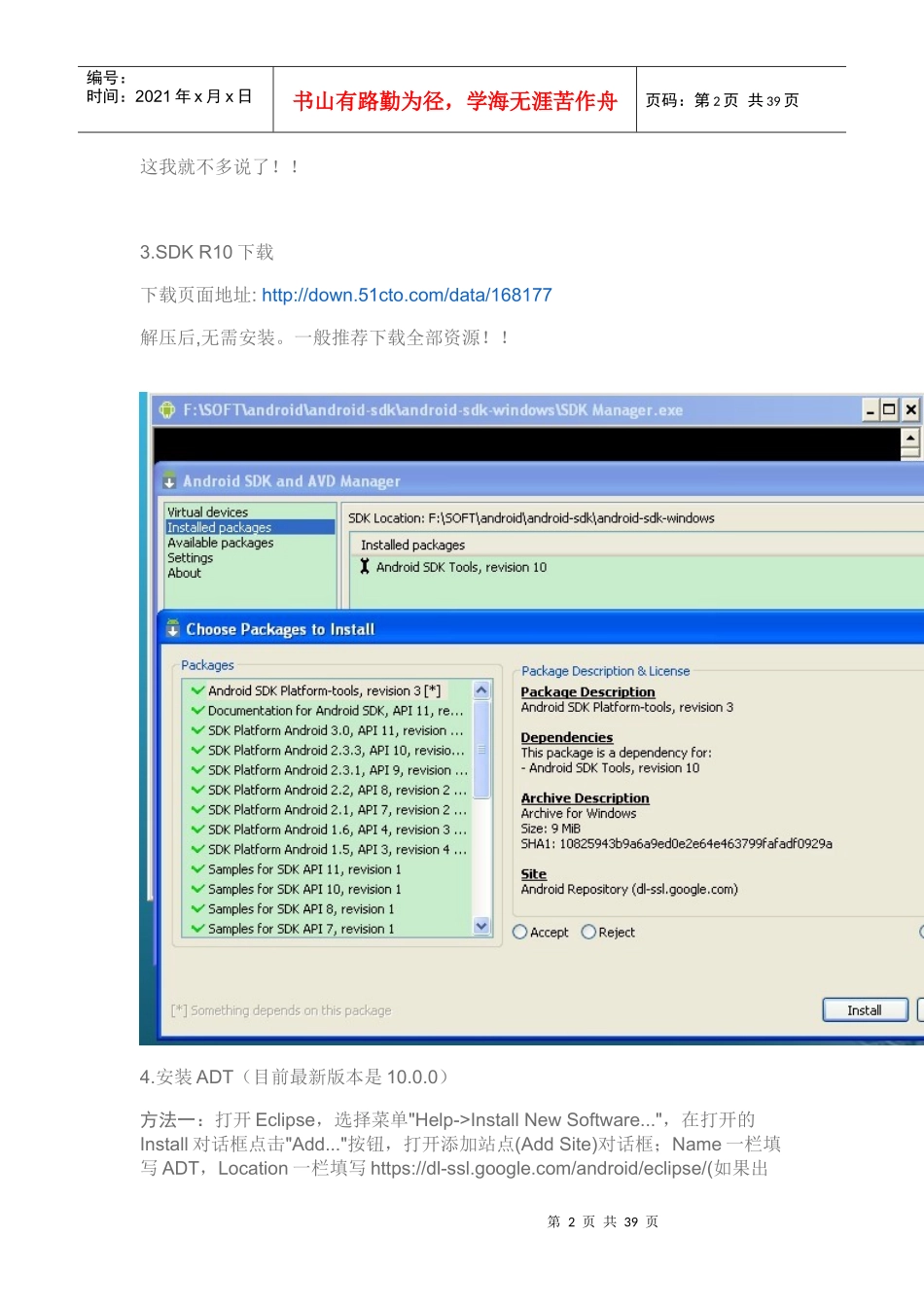Toggle checkmark for Documentation for Android SDK, API 11
The height and width of the screenshot is (1307, 924).
[197, 710]
